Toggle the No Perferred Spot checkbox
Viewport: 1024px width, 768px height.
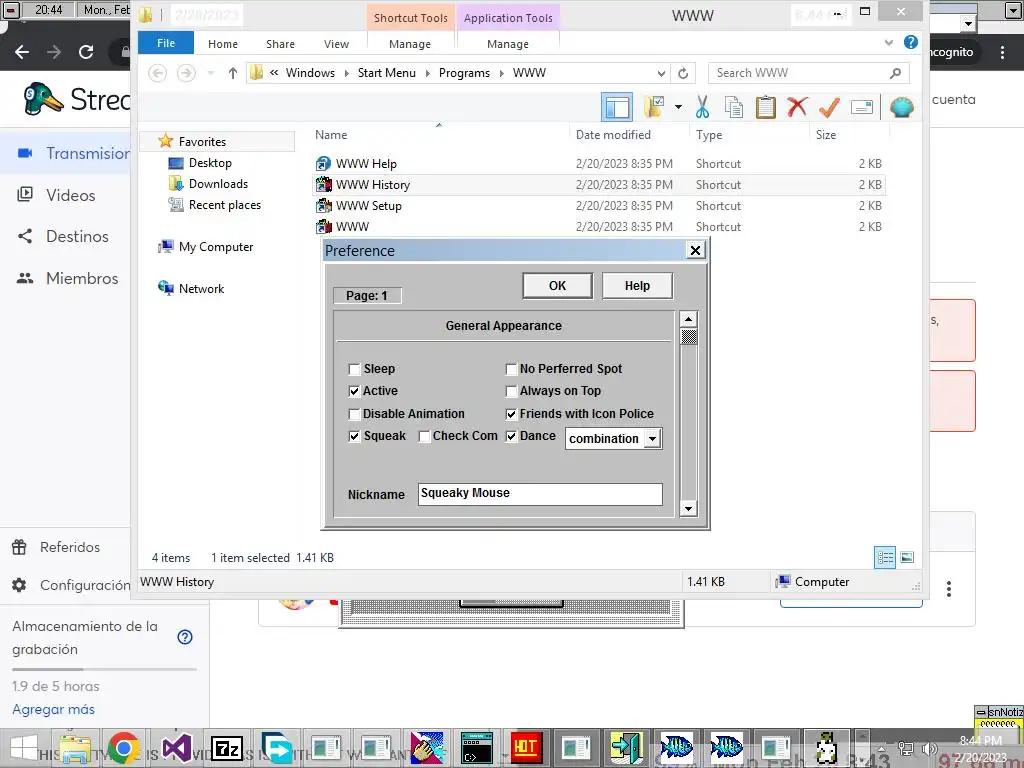pyautogui.click(x=511, y=370)
